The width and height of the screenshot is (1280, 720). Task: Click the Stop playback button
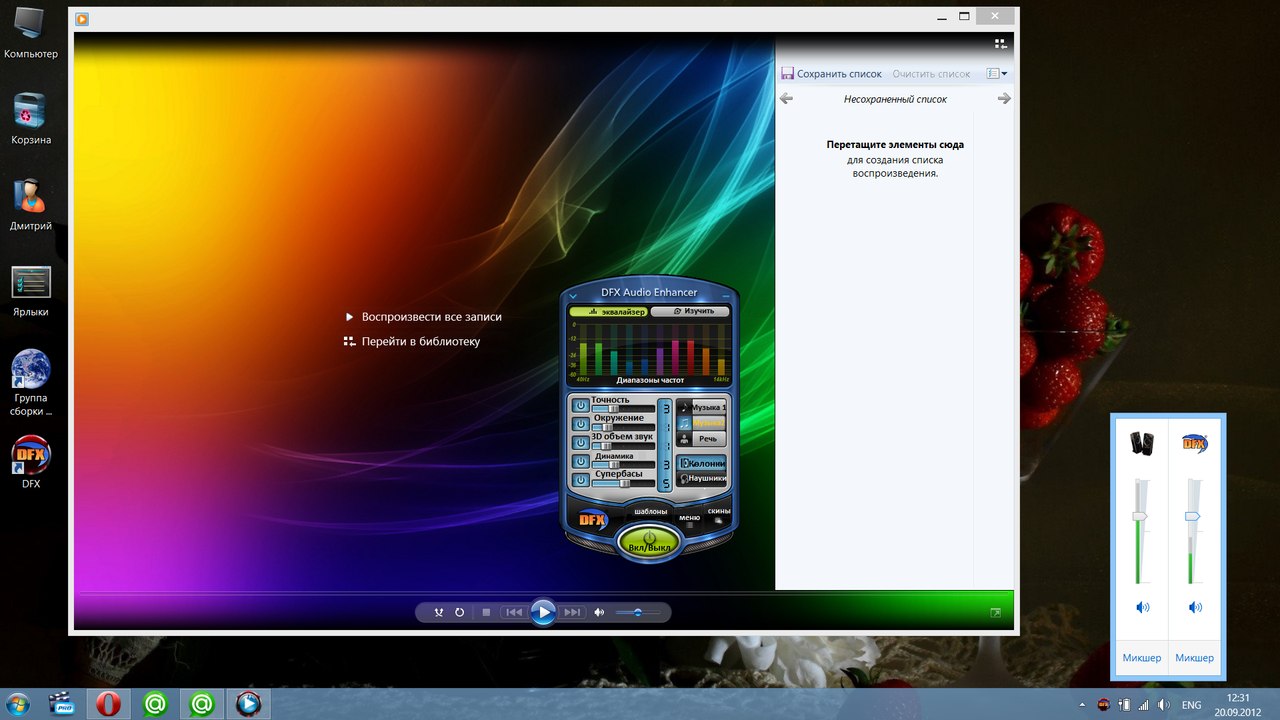tap(486, 612)
